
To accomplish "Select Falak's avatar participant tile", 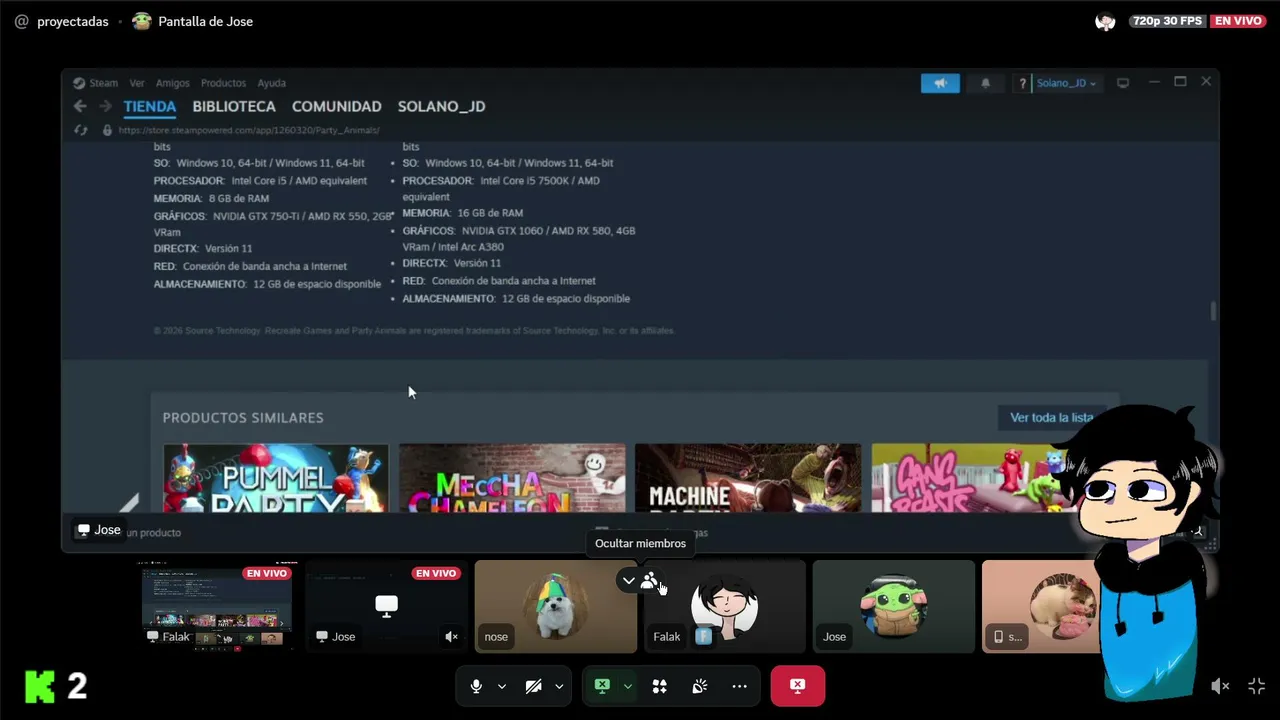I will click(724, 606).
